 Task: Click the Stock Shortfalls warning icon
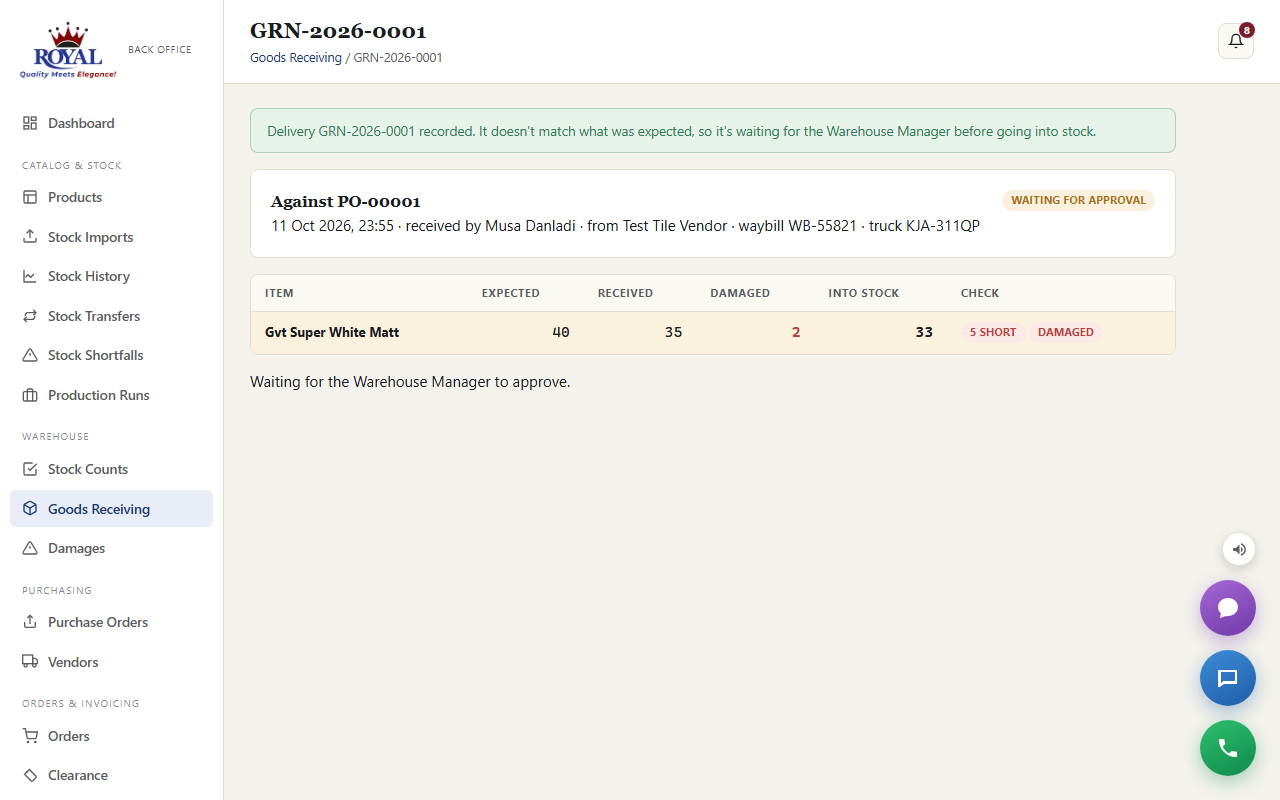point(30,355)
